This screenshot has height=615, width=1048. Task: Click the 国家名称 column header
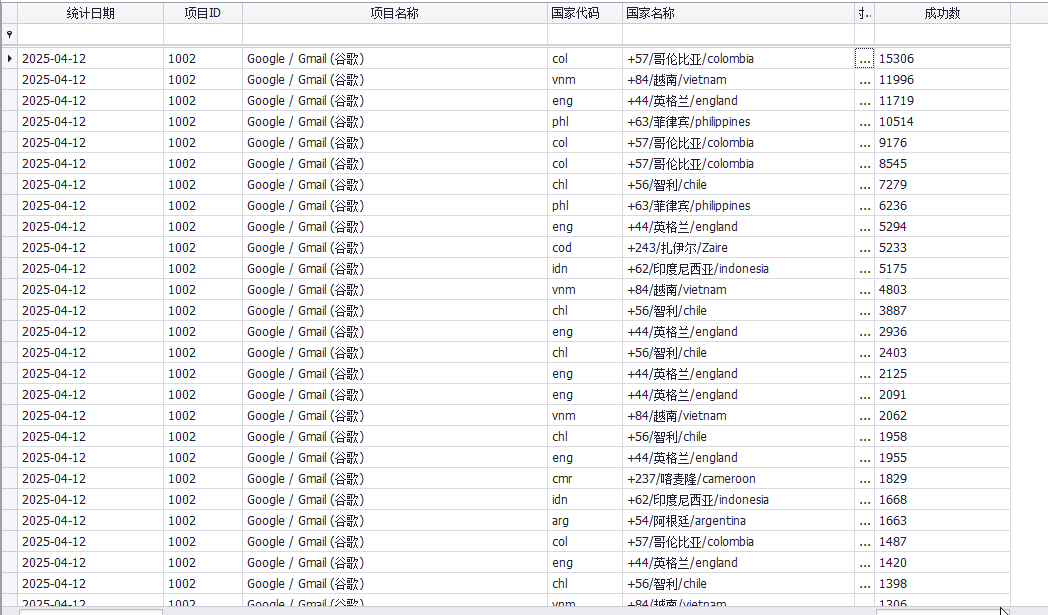pos(738,13)
